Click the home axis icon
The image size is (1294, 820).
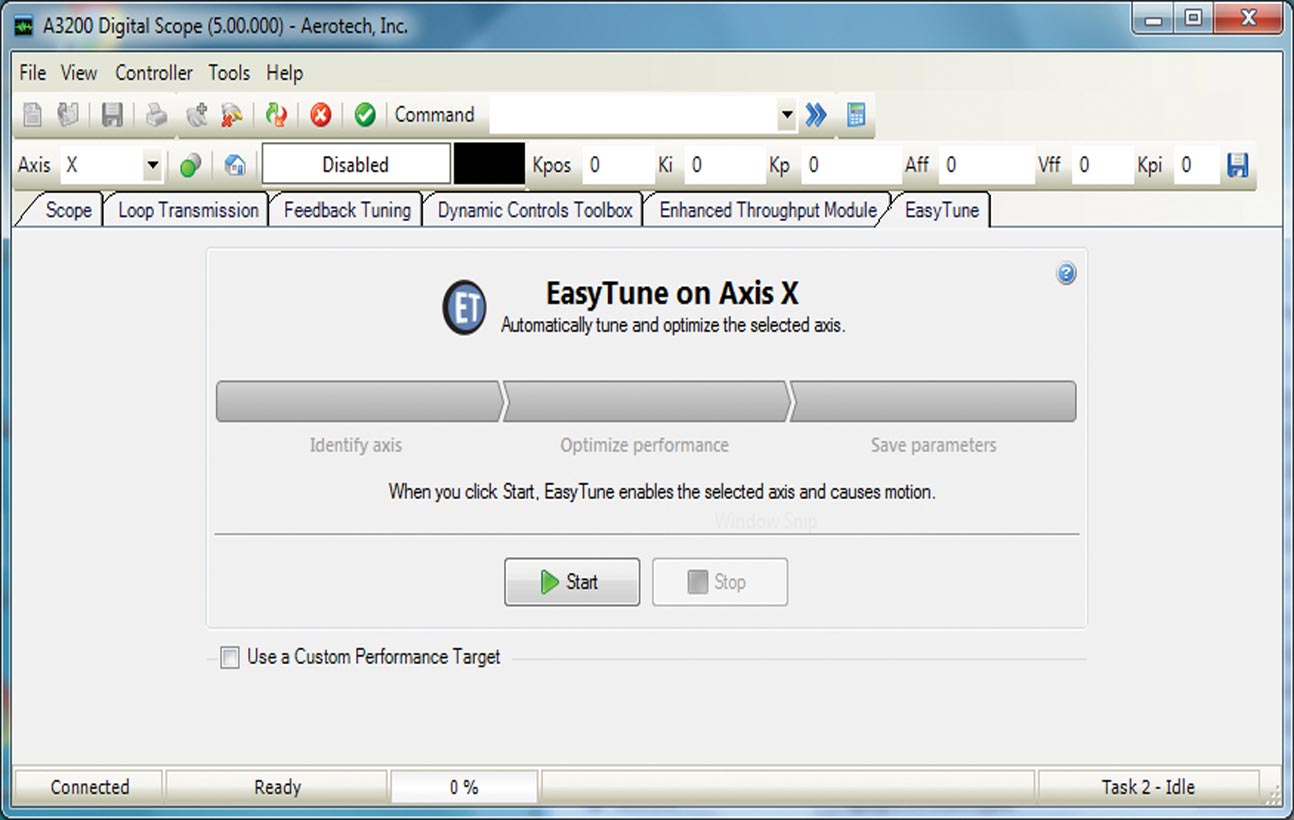click(x=235, y=166)
